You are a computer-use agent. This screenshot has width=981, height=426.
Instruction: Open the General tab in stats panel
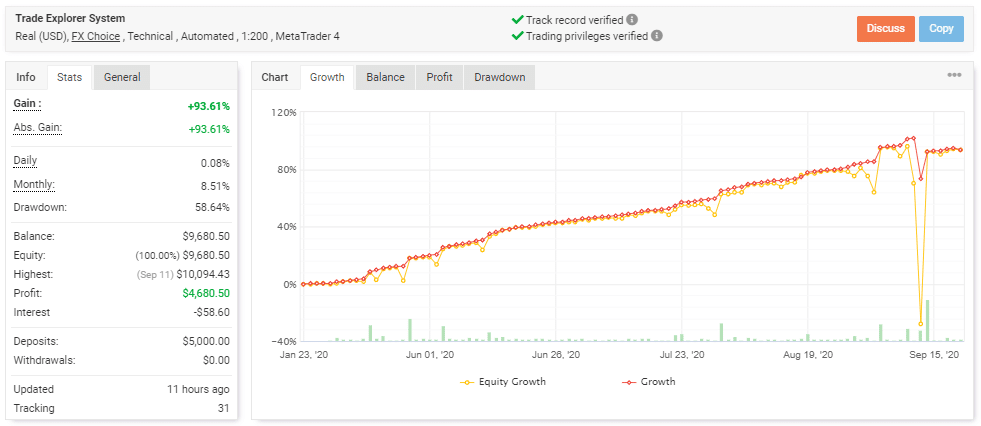[122, 78]
